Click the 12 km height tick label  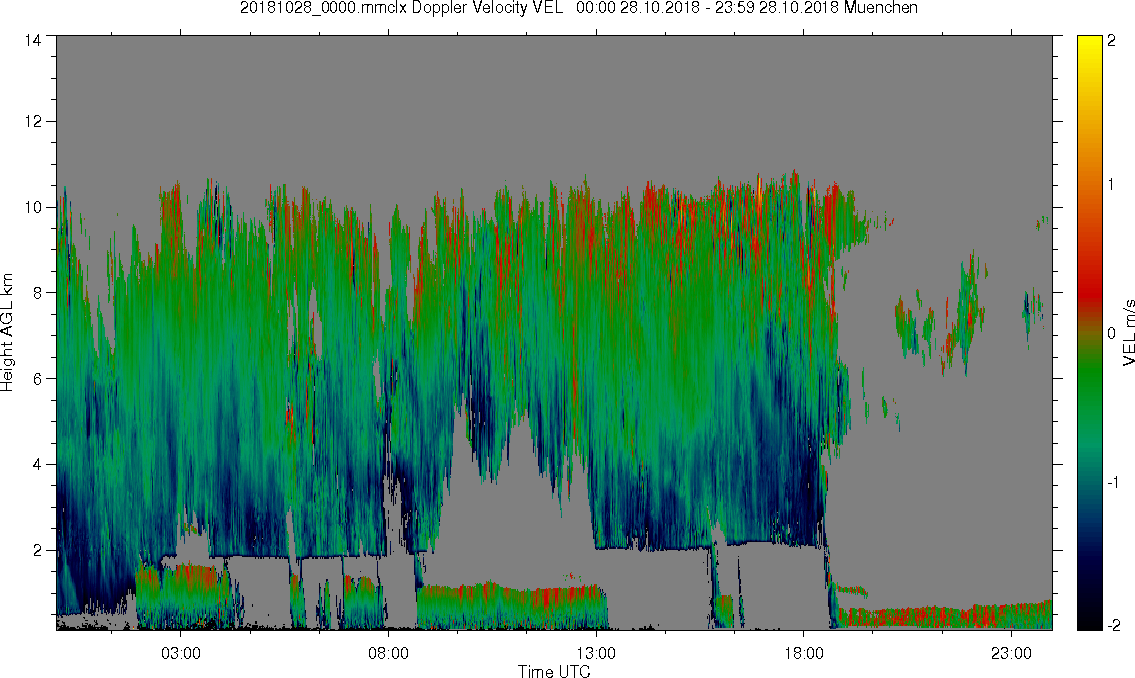(33, 121)
